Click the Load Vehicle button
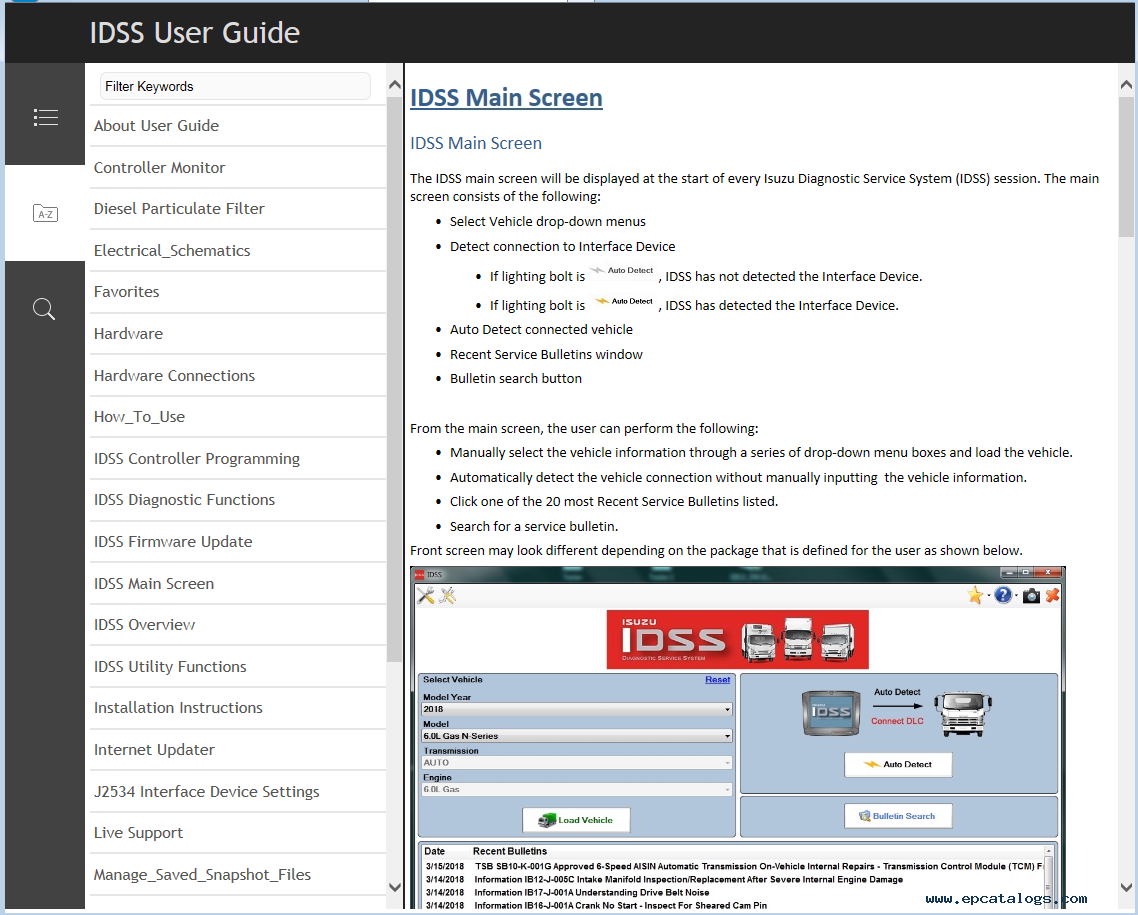This screenshot has height=915, width=1138. coord(576,820)
